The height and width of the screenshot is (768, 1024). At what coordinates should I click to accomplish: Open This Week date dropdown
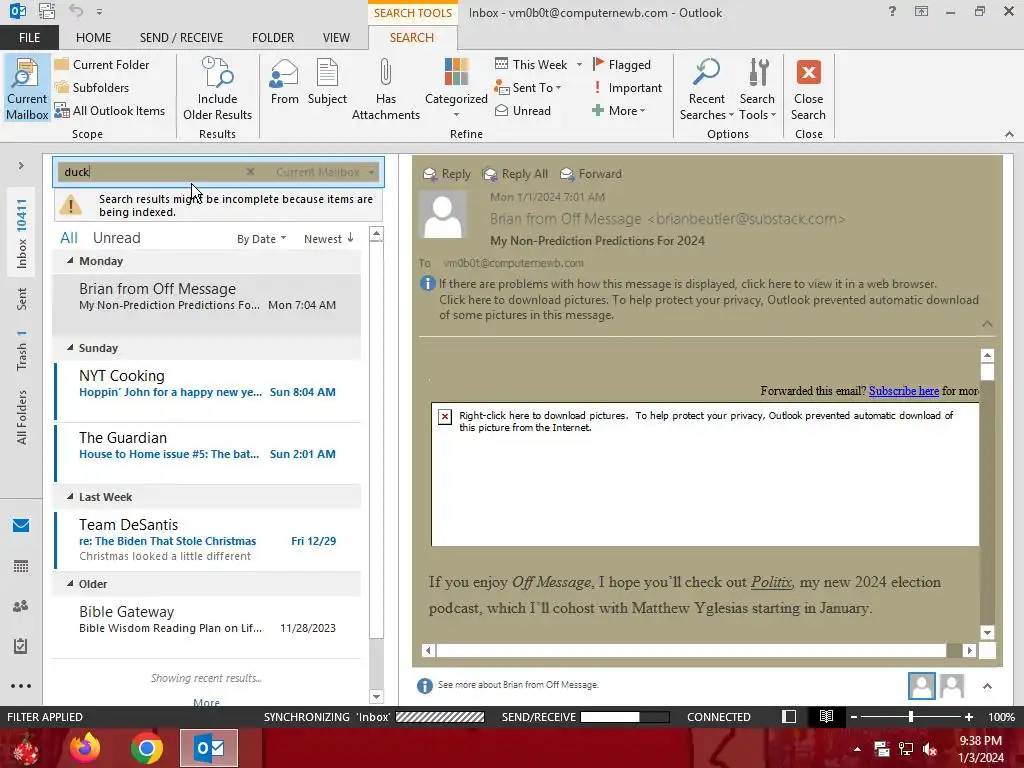tap(538, 64)
